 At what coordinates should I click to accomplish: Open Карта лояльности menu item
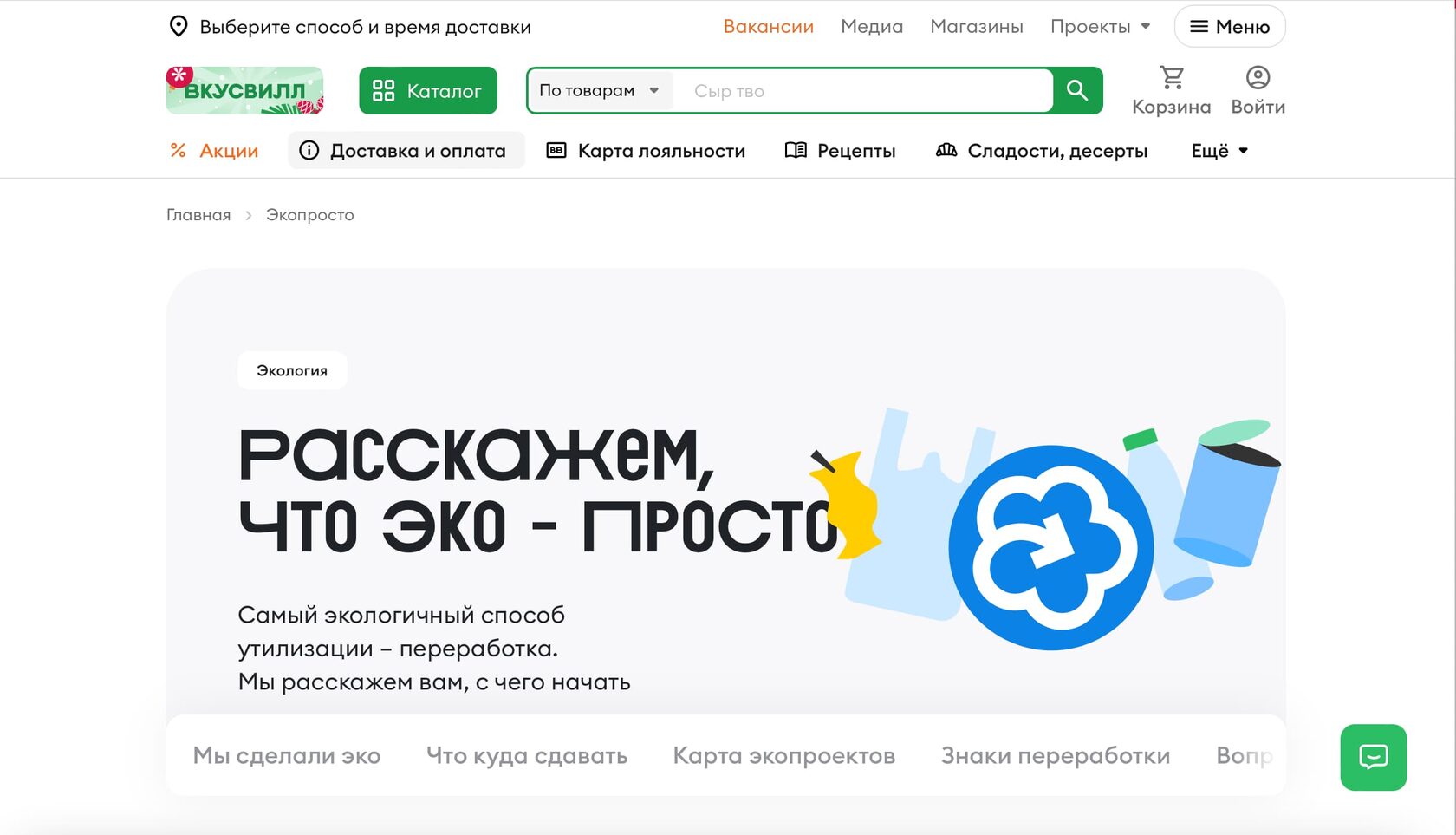(646, 151)
